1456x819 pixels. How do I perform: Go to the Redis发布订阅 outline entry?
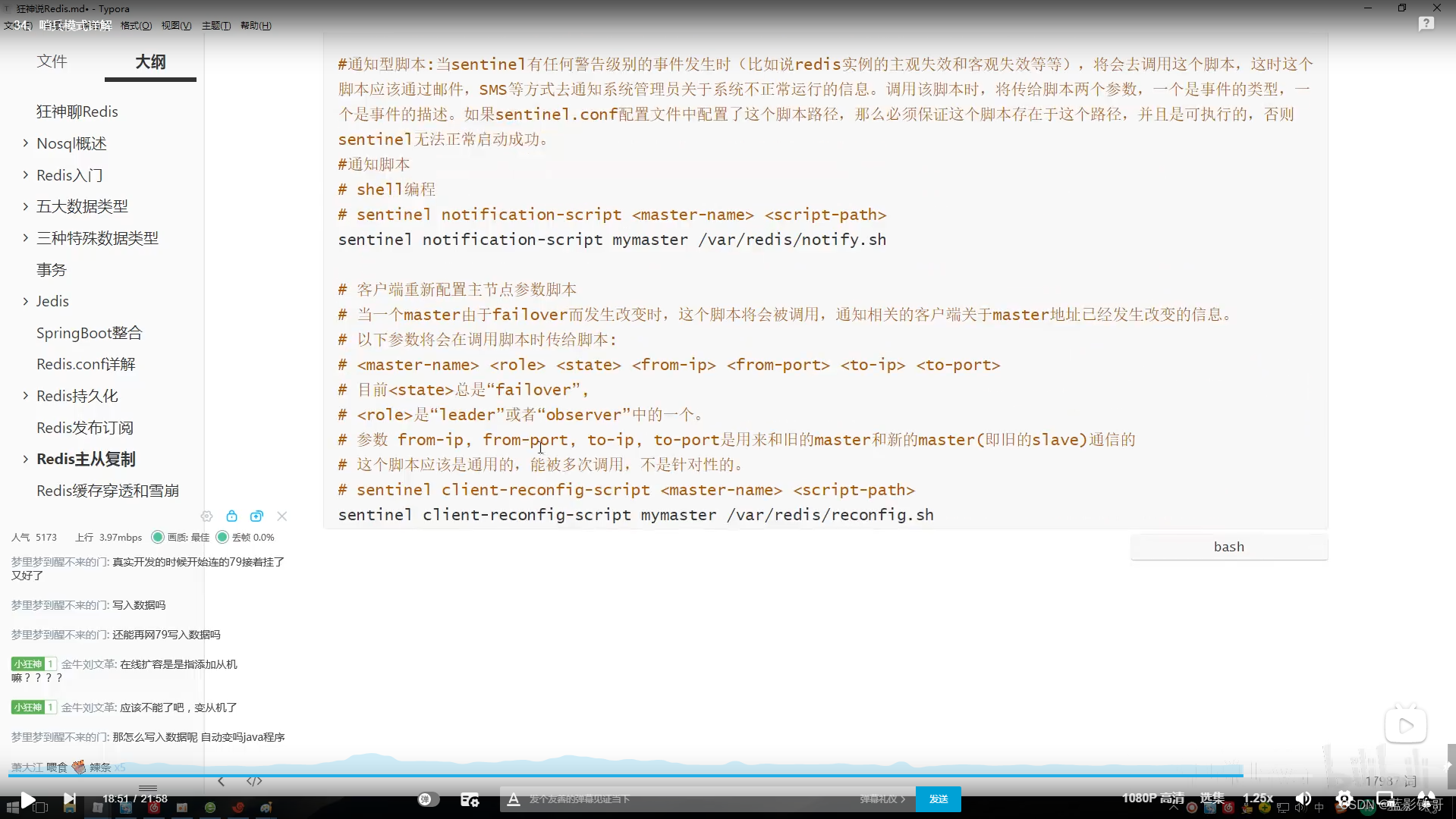click(x=85, y=428)
